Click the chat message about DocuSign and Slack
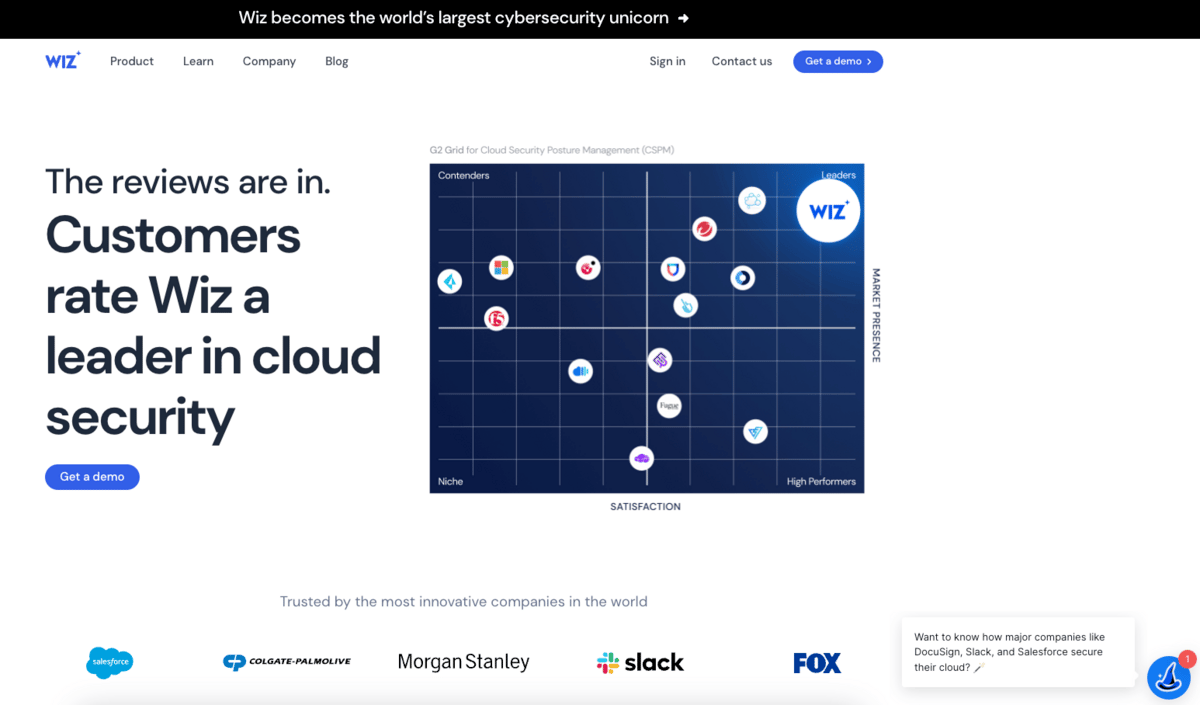Screen dimensions: 1200x705 tap(1017, 652)
